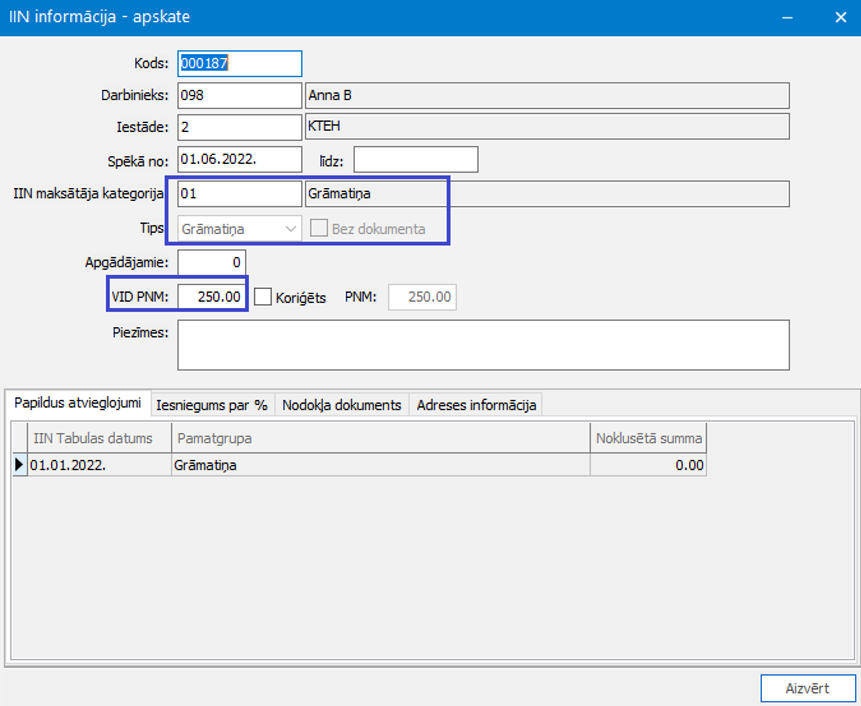The height and width of the screenshot is (706, 861).
Task: Click the Aizvērt button
Action: pyautogui.click(x=807, y=688)
